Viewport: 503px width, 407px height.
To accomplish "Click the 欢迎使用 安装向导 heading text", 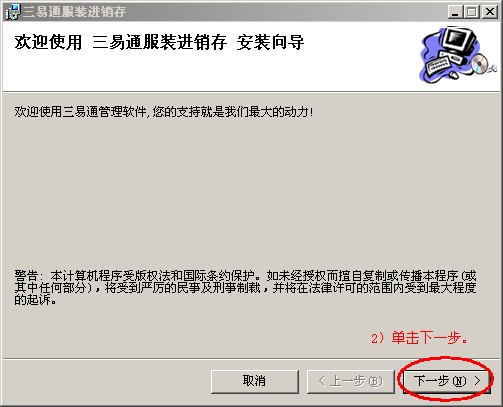I will [159, 42].
